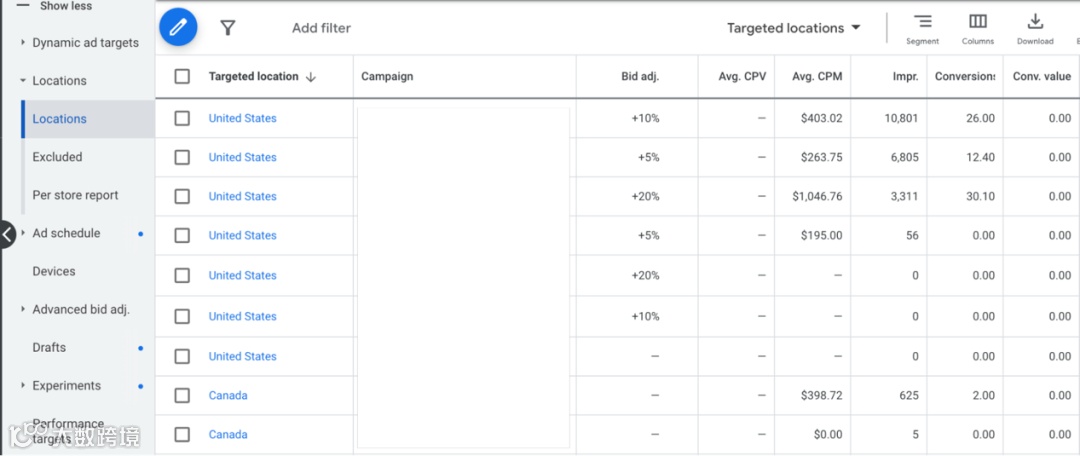Click the blue pencil edit button

point(178,27)
